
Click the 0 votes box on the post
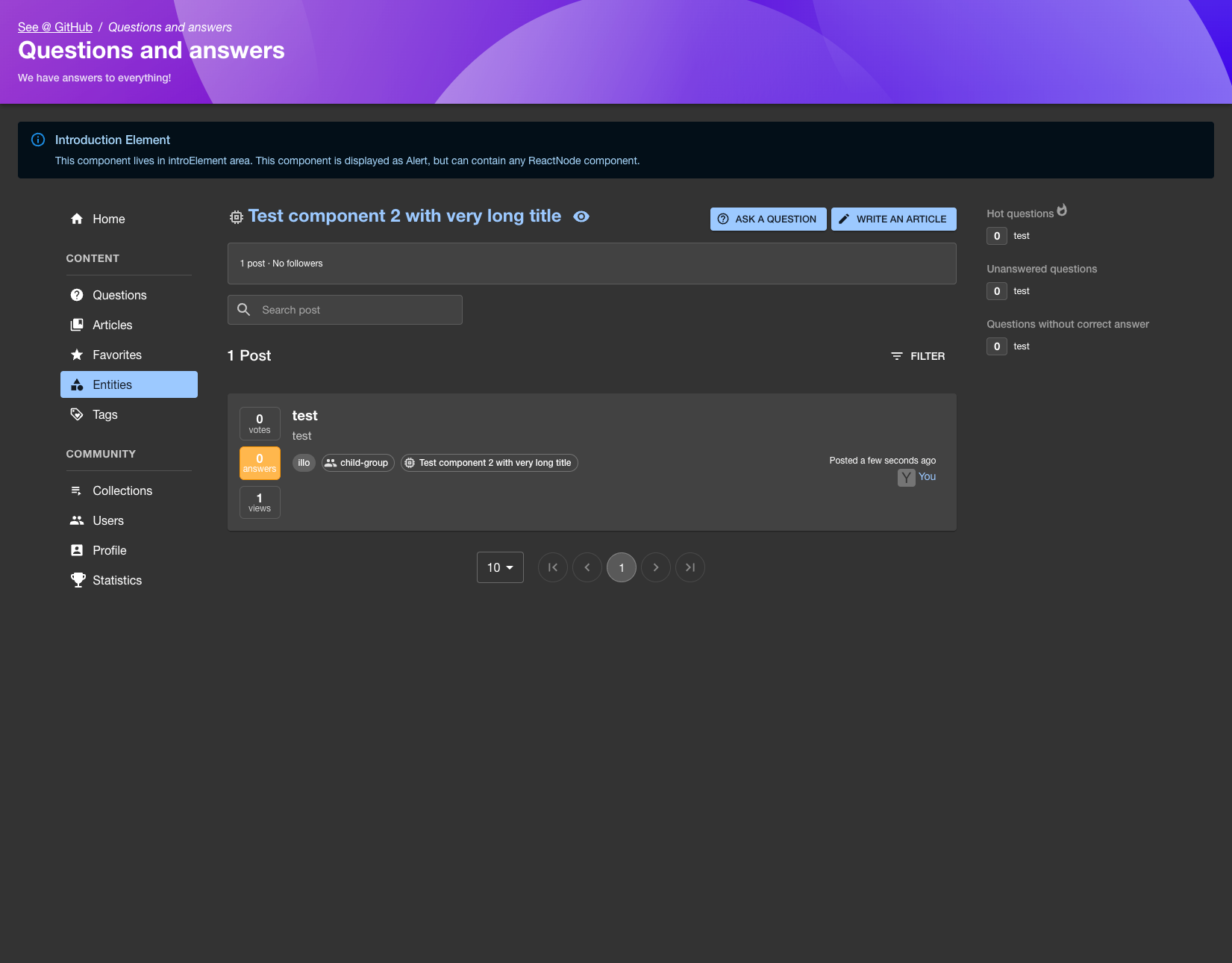coord(260,423)
